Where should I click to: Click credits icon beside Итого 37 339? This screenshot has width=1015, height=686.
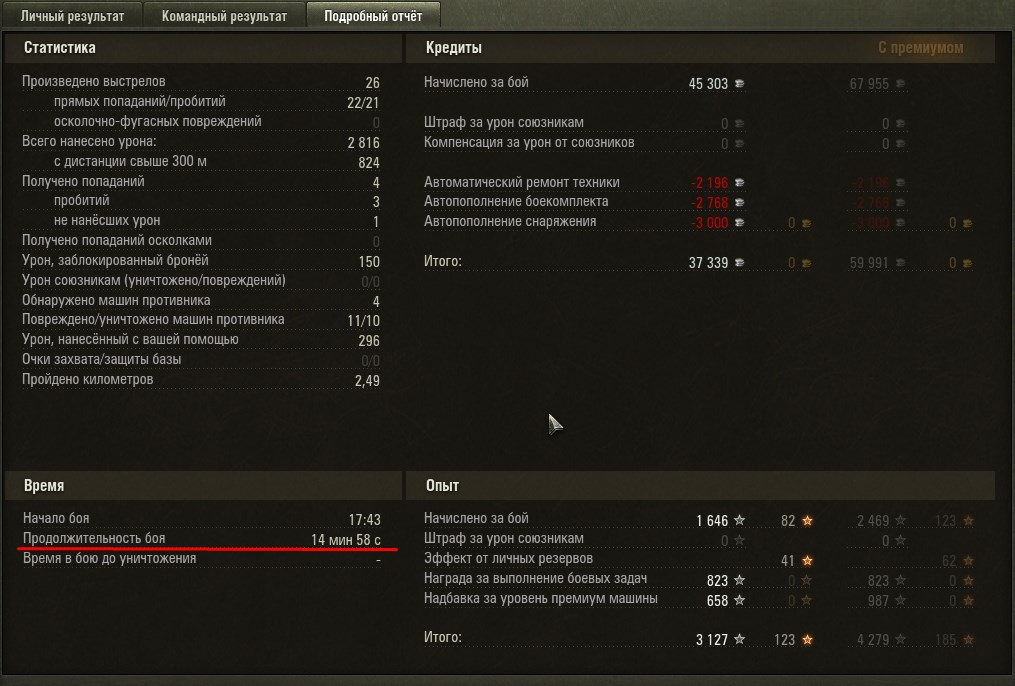pyautogui.click(x=739, y=263)
